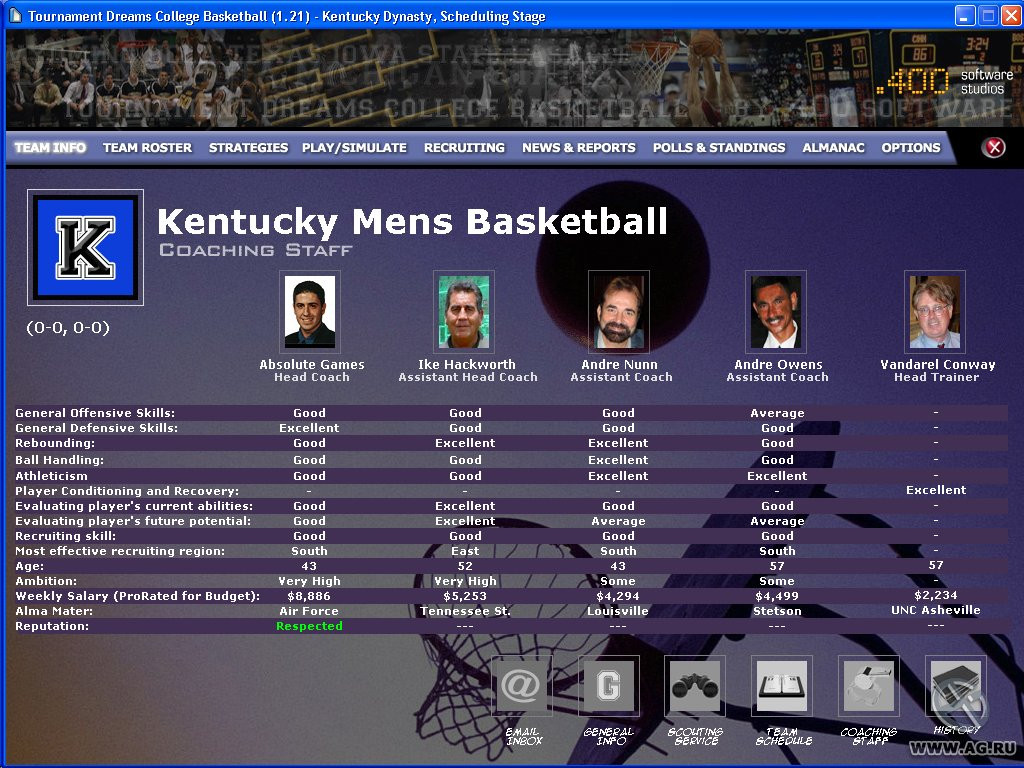Maximize the game window
This screenshot has height=768, width=1024.
[989, 16]
